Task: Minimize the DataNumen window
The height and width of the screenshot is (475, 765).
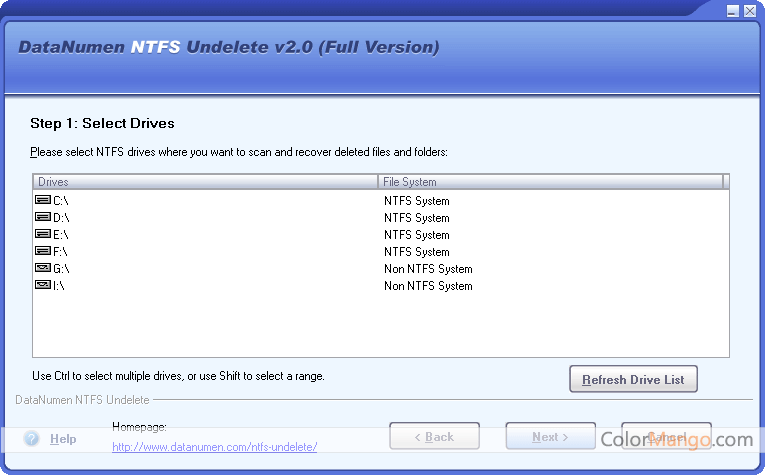Action: (x=733, y=11)
